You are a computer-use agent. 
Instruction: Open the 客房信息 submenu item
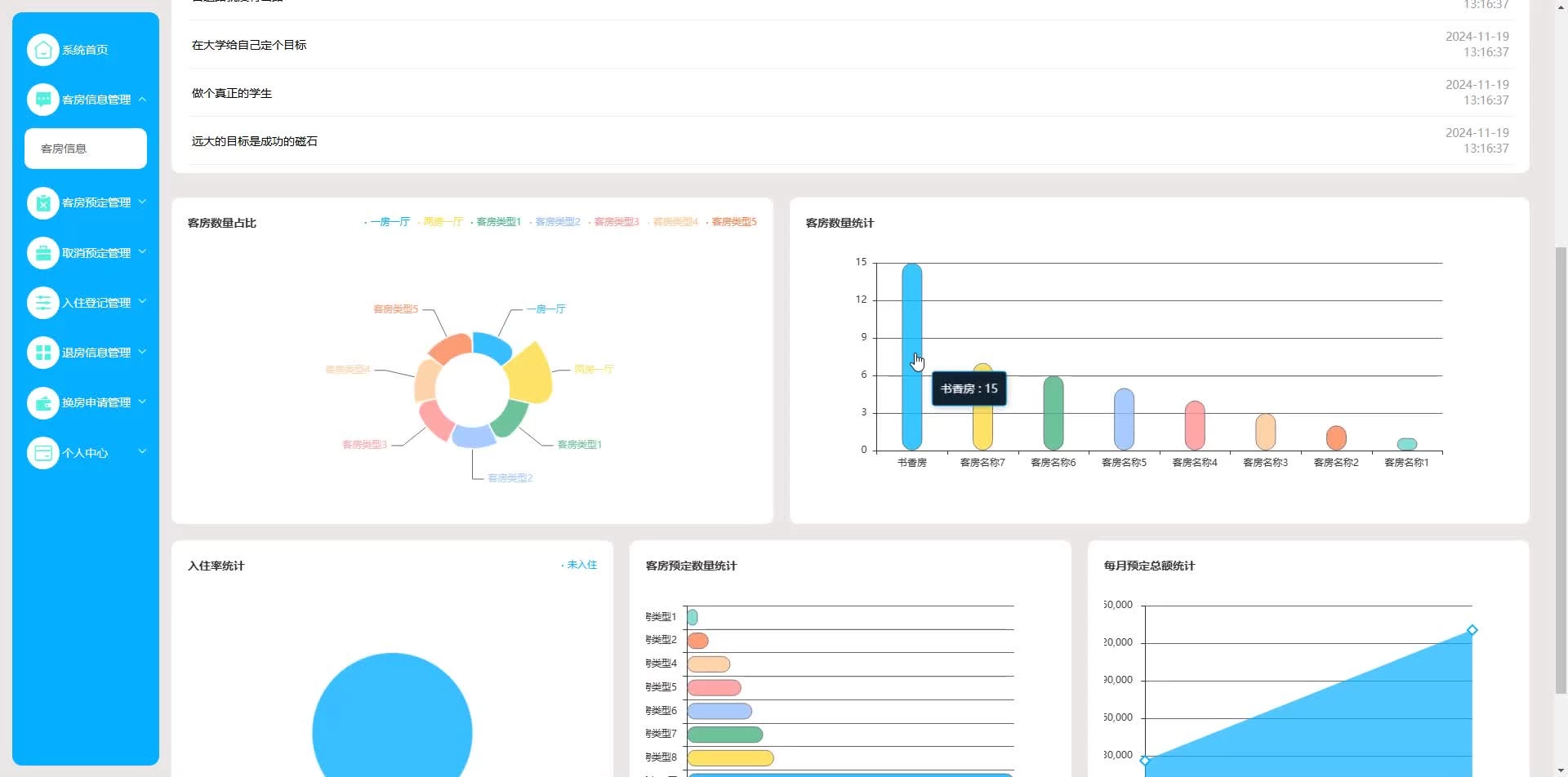86,149
